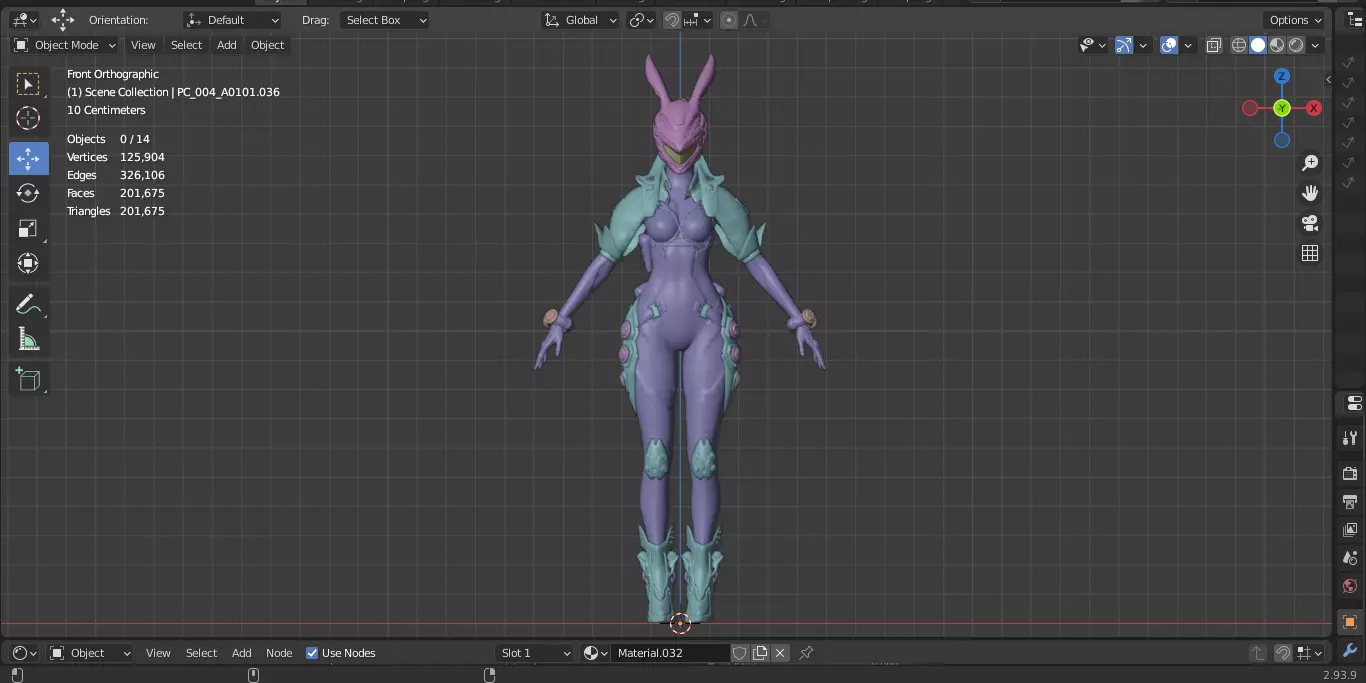The image size is (1366, 683).
Task: Click the red X axis on gizmo
Action: tap(1314, 108)
